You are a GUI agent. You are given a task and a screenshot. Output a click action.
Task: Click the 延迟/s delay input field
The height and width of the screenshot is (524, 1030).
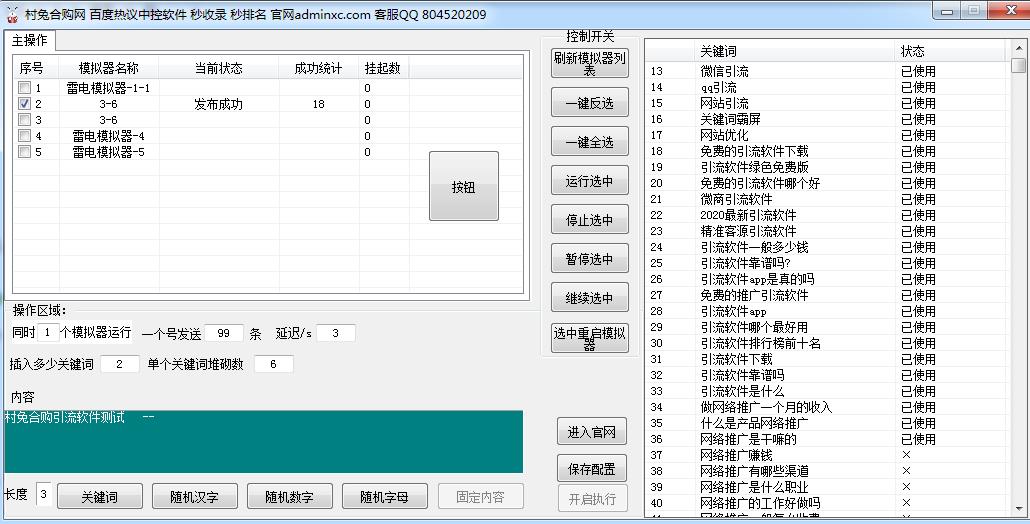[336, 333]
